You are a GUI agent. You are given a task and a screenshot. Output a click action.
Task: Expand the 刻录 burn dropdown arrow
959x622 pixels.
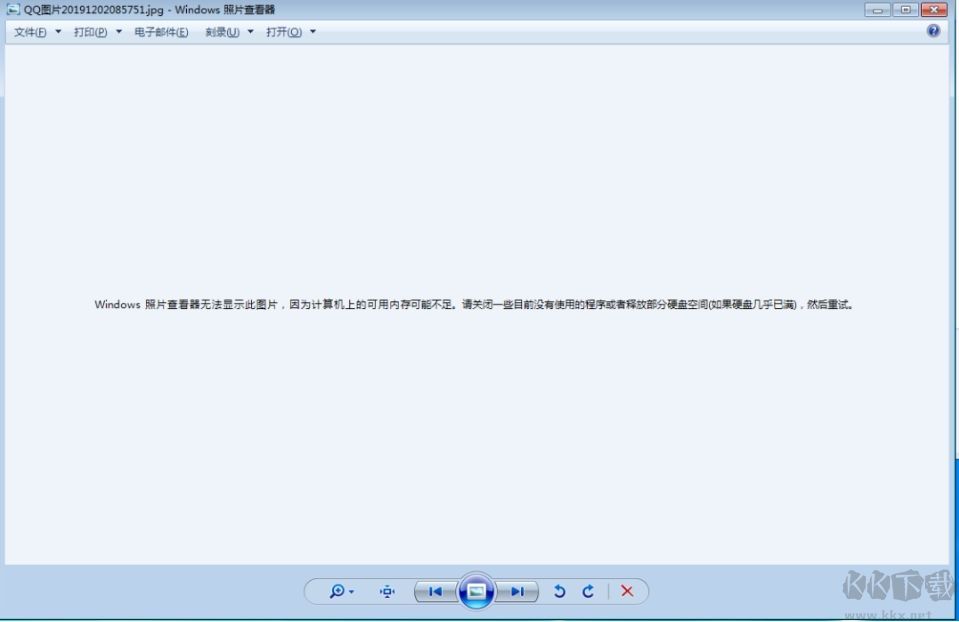pos(250,31)
